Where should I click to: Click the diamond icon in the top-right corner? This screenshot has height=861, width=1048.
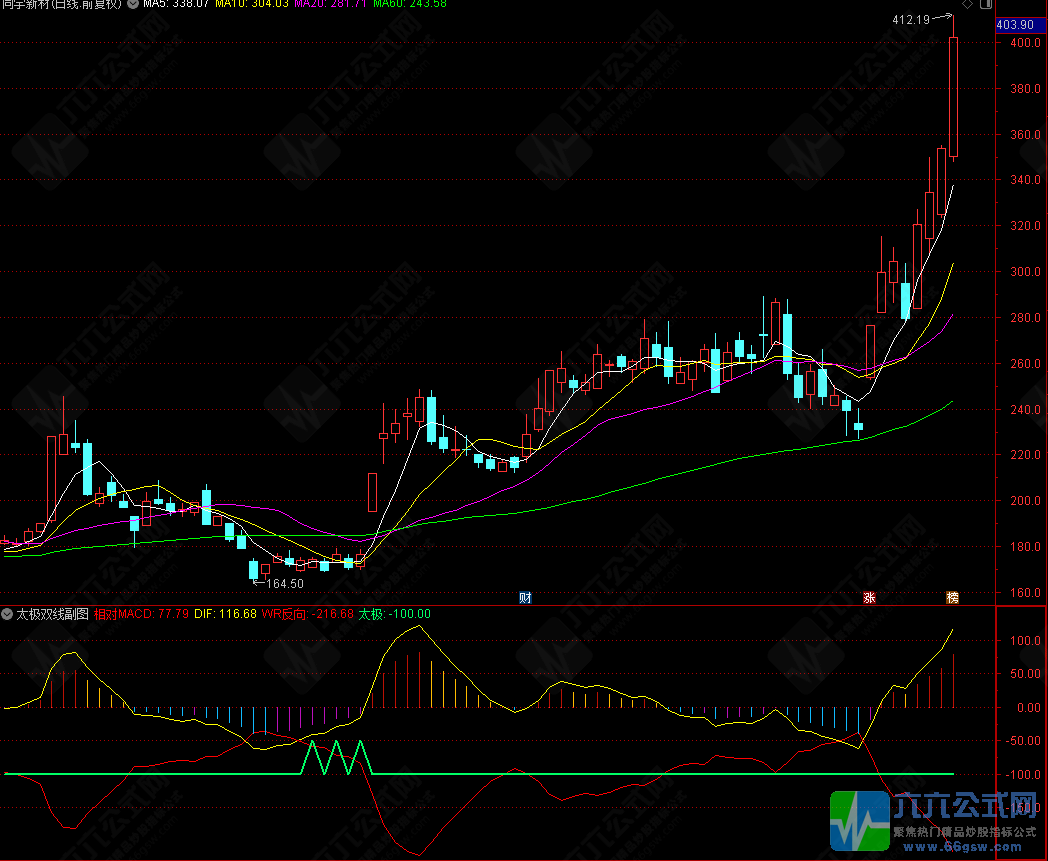967,4
